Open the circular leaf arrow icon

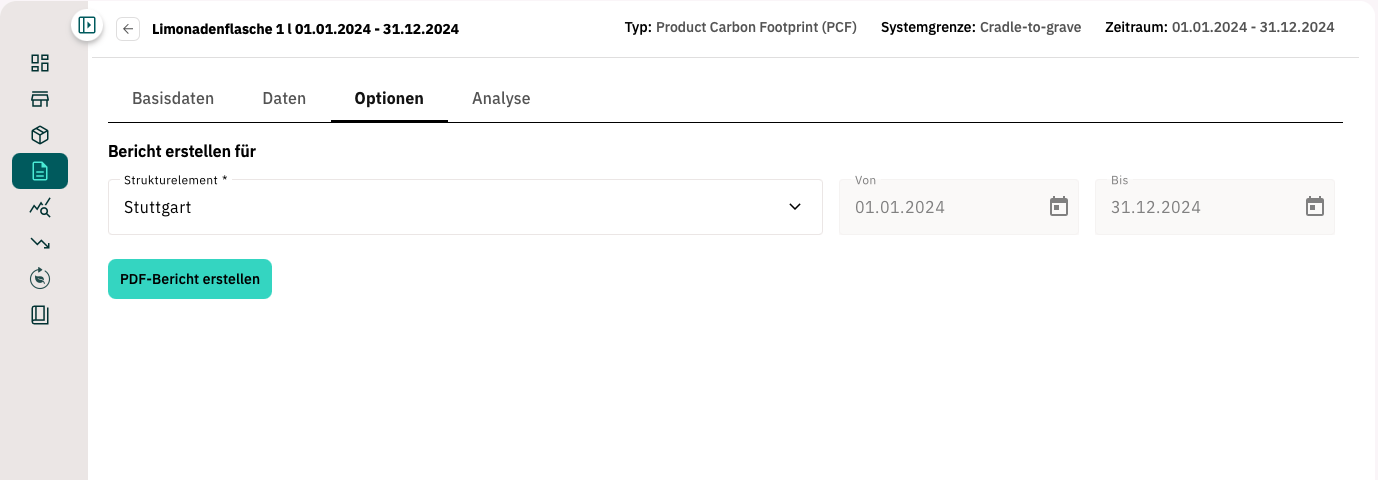tap(40, 278)
